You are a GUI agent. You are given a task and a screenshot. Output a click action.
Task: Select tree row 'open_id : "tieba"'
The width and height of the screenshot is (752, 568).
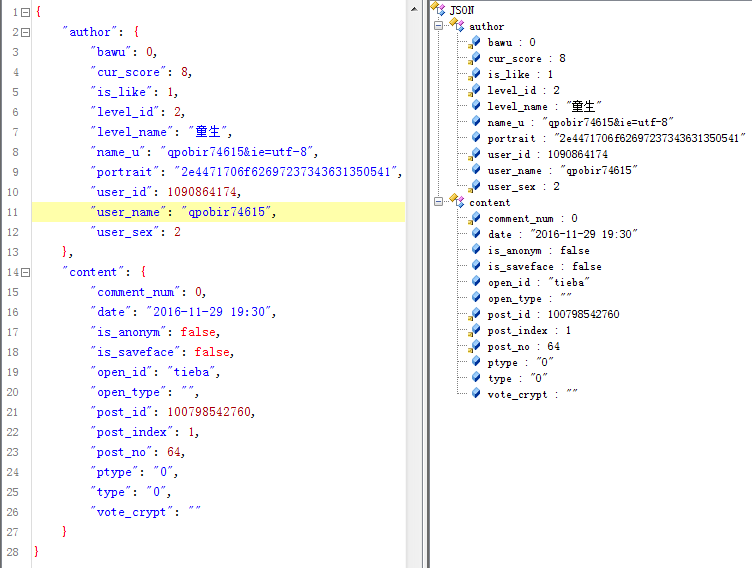point(539,283)
